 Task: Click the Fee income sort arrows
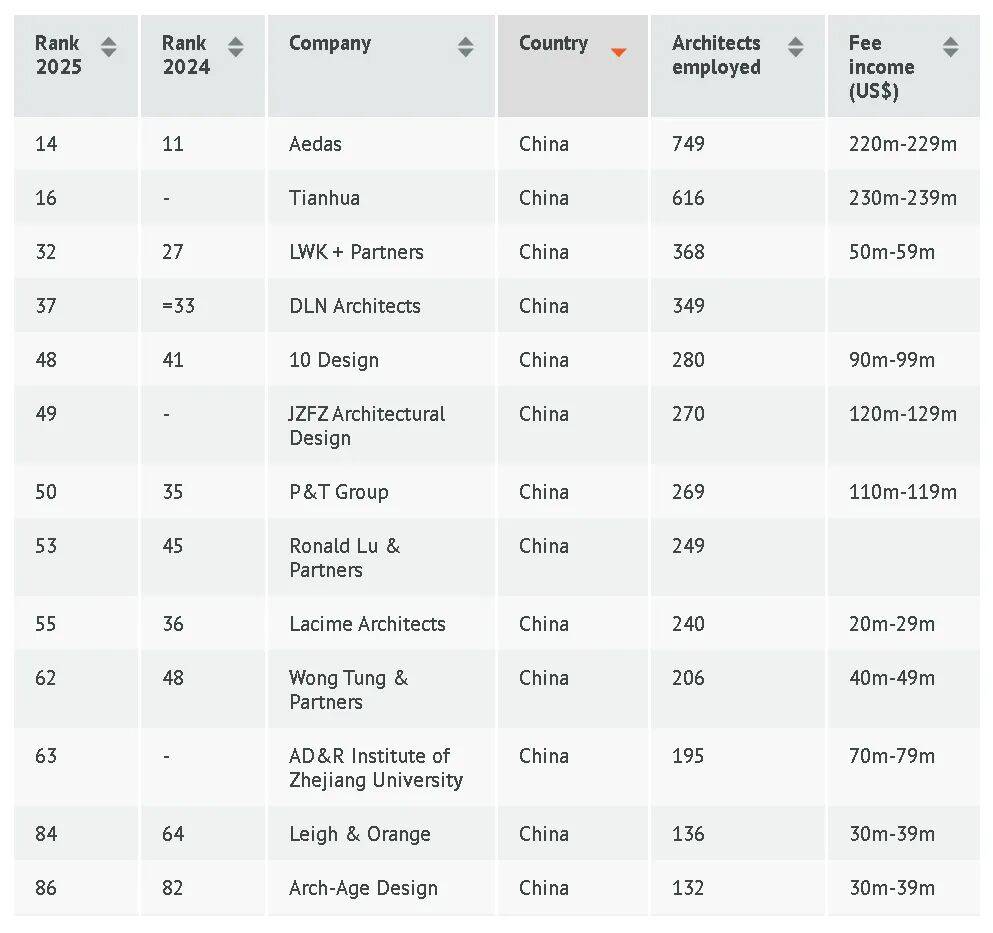point(950,47)
